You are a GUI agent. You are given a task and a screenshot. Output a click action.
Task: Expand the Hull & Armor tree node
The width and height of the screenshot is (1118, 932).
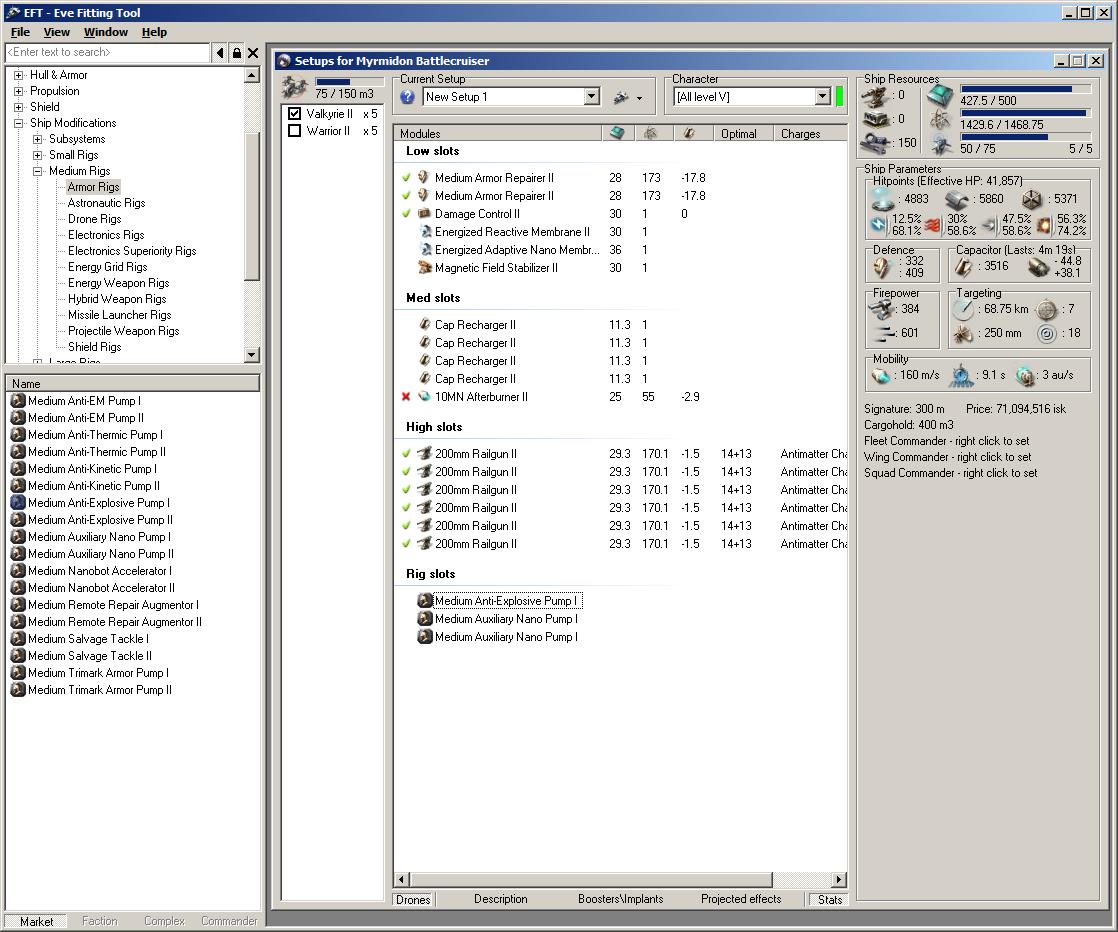pyautogui.click(x=19, y=75)
